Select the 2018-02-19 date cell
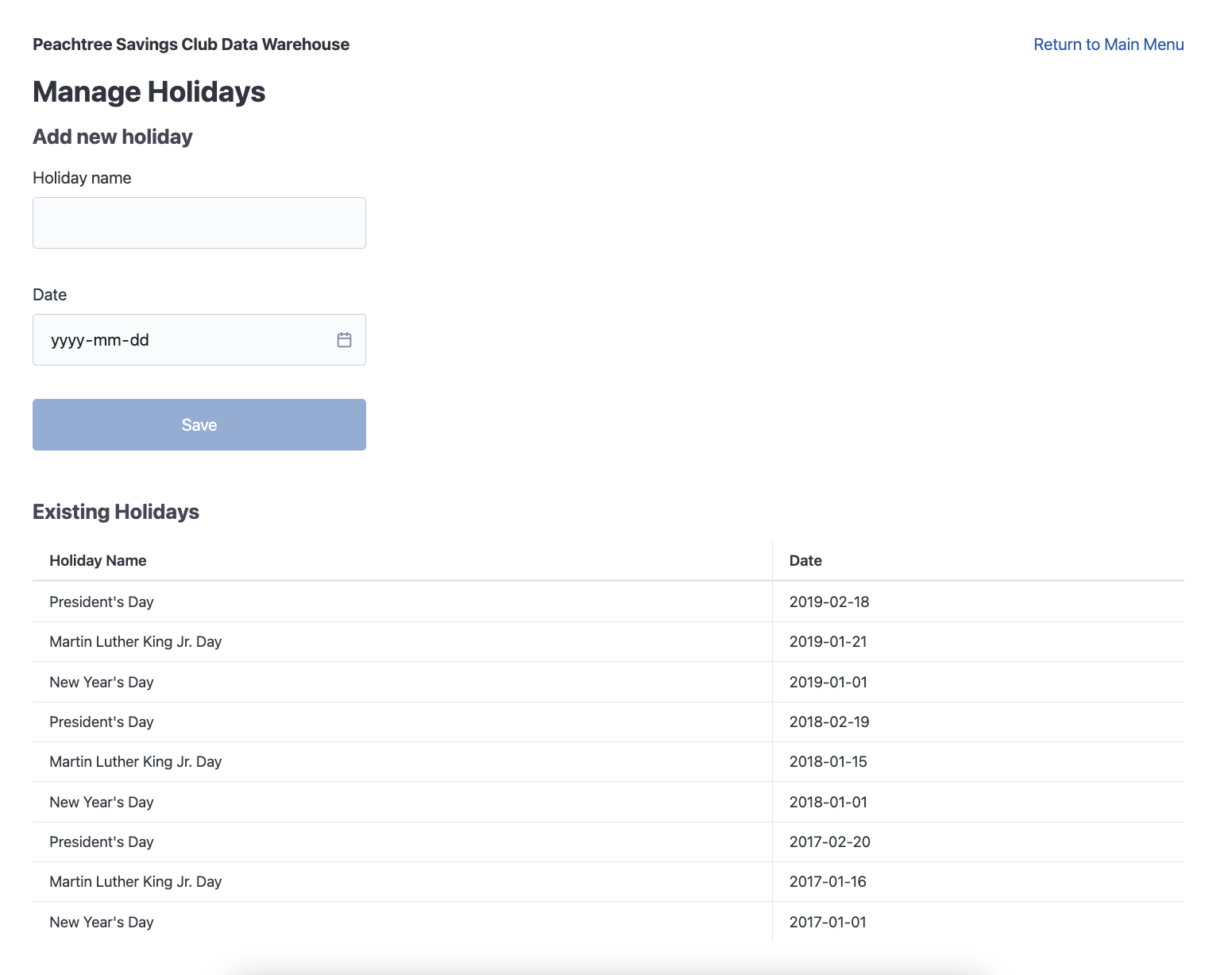The width and height of the screenshot is (1232, 975). click(x=828, y=722)
